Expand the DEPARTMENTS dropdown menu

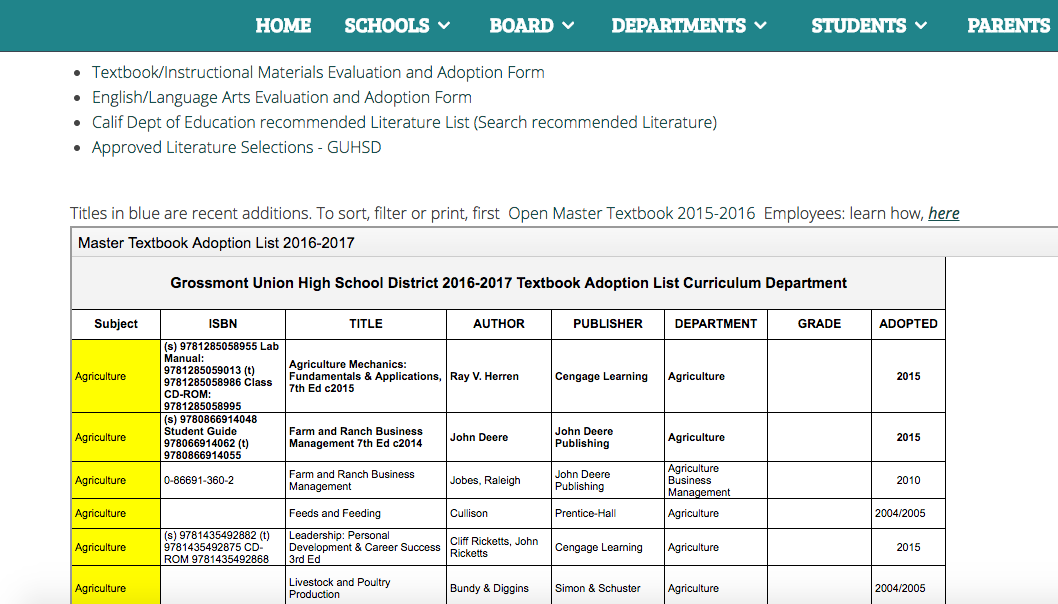point(689,26)
